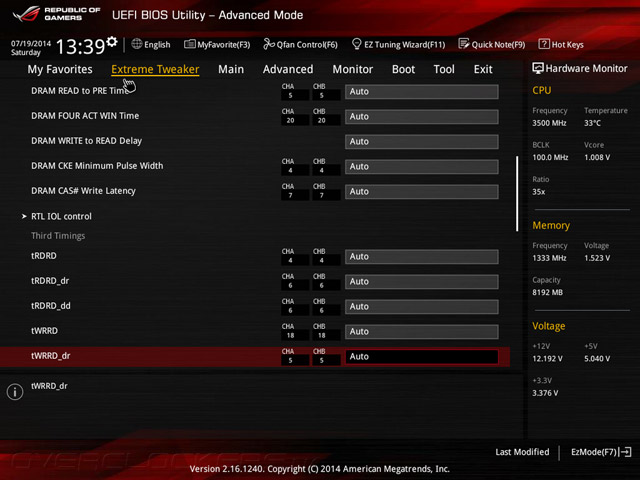Image resolution: width=640 pixels, height=480 pixels.
Task: Open EZ Tuning Wizard lightbulb icon
Action: (x=356, y=44)
